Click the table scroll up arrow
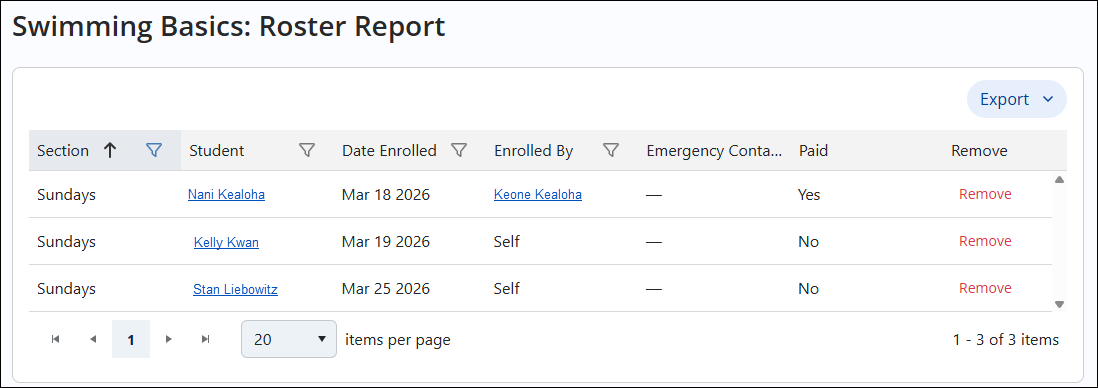 click(1059, 179)
